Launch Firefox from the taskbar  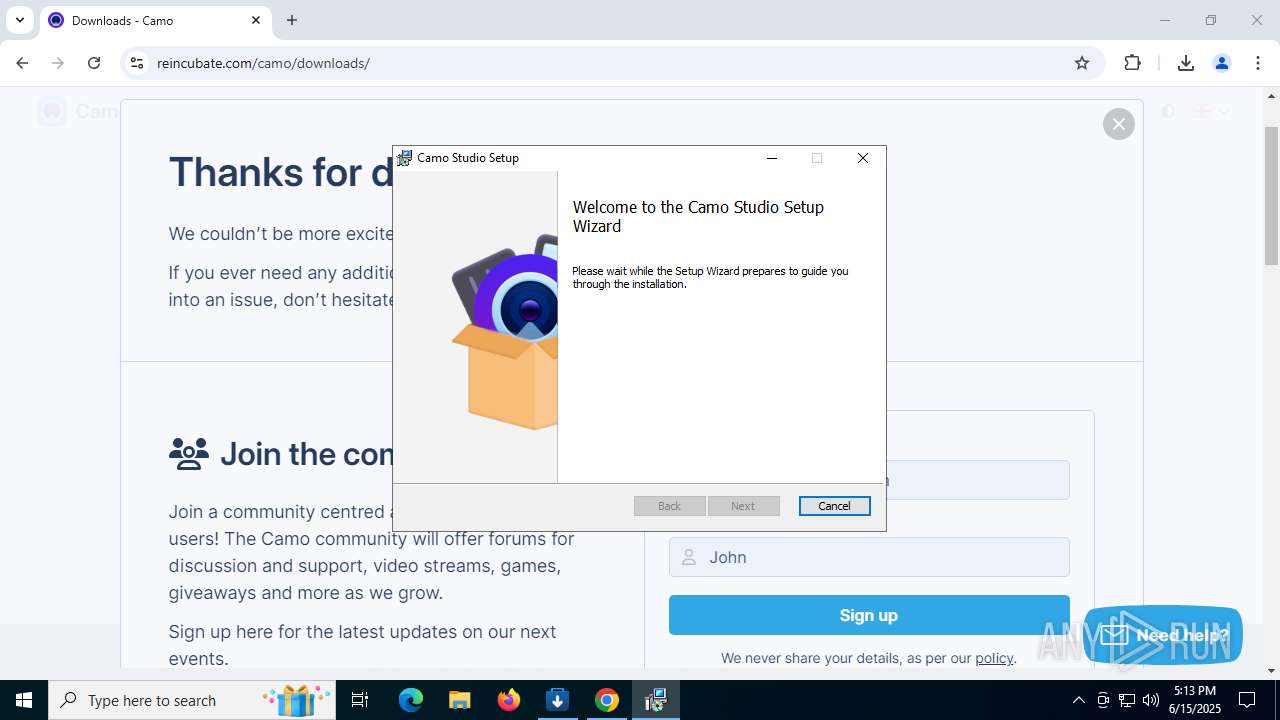(509, 700)
